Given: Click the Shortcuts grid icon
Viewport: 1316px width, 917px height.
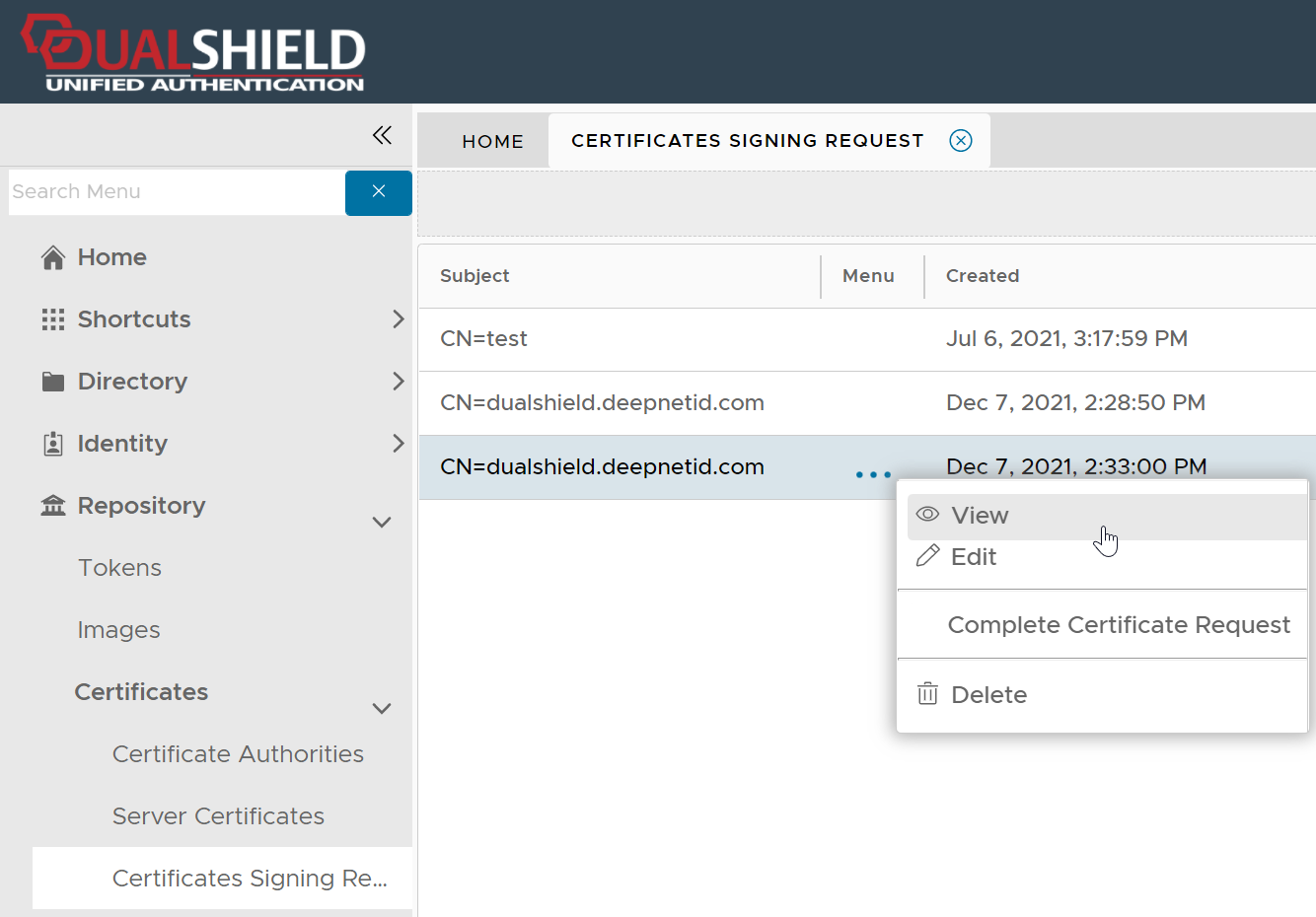Looking at the screenshot, I should (x=53, y=319).
